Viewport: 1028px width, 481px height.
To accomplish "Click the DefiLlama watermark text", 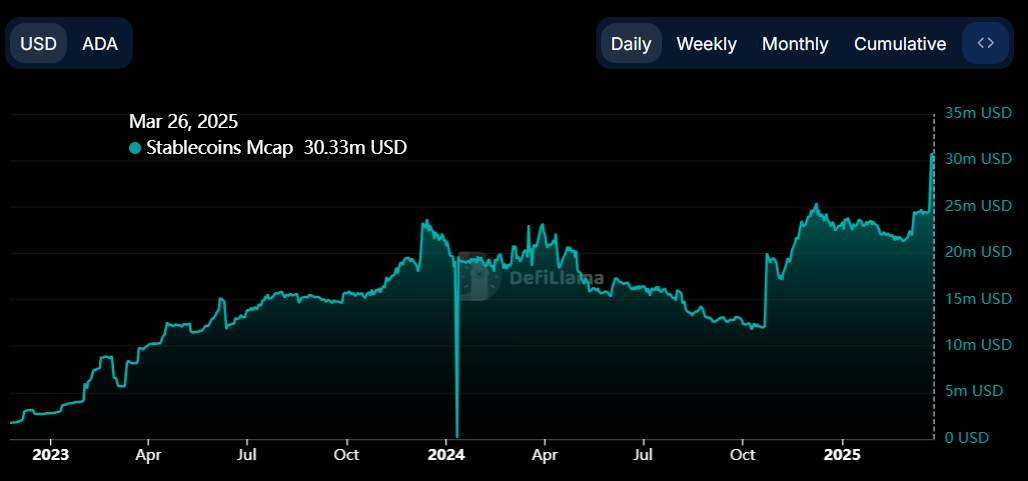I will pos(557,279).
